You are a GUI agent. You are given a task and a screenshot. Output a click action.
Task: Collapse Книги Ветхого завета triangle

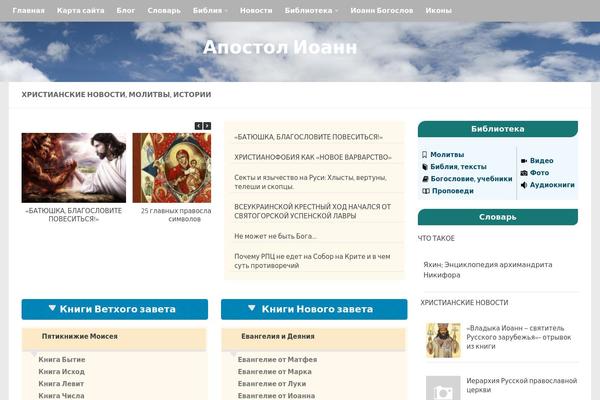(52, 308)
